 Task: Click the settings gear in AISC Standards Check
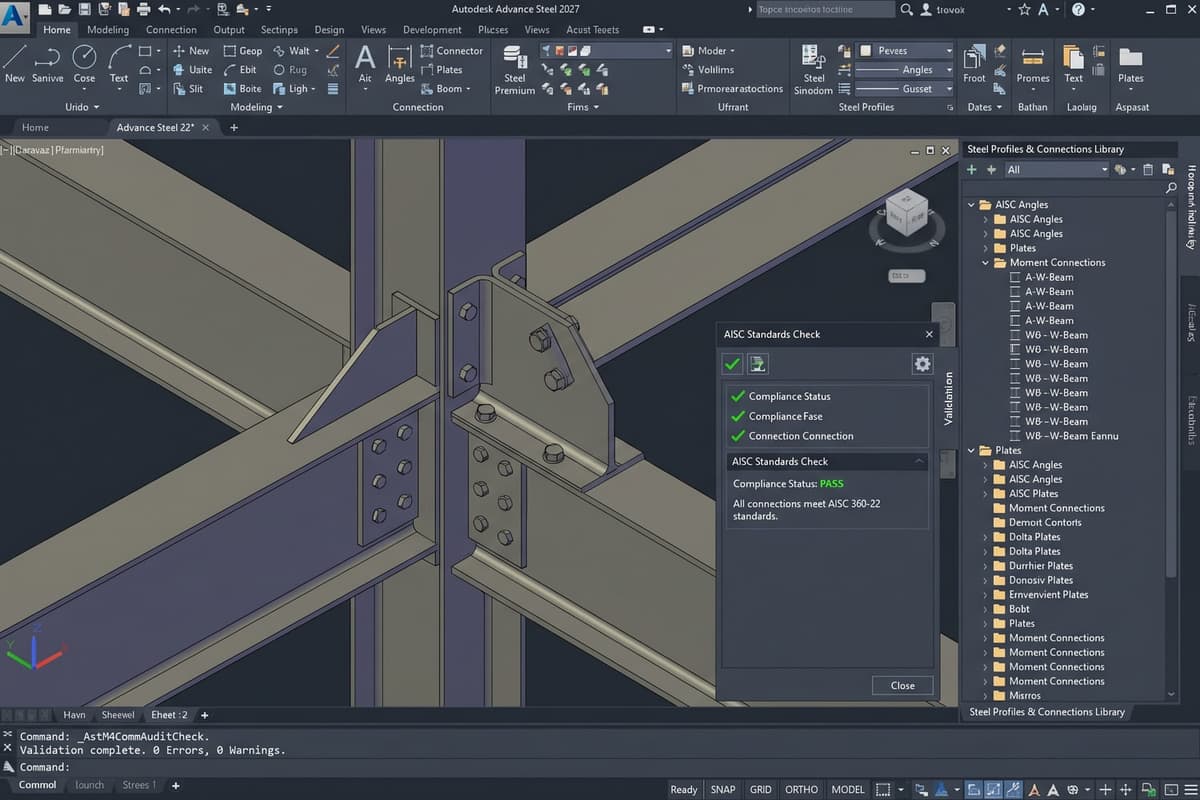[922, 364]
